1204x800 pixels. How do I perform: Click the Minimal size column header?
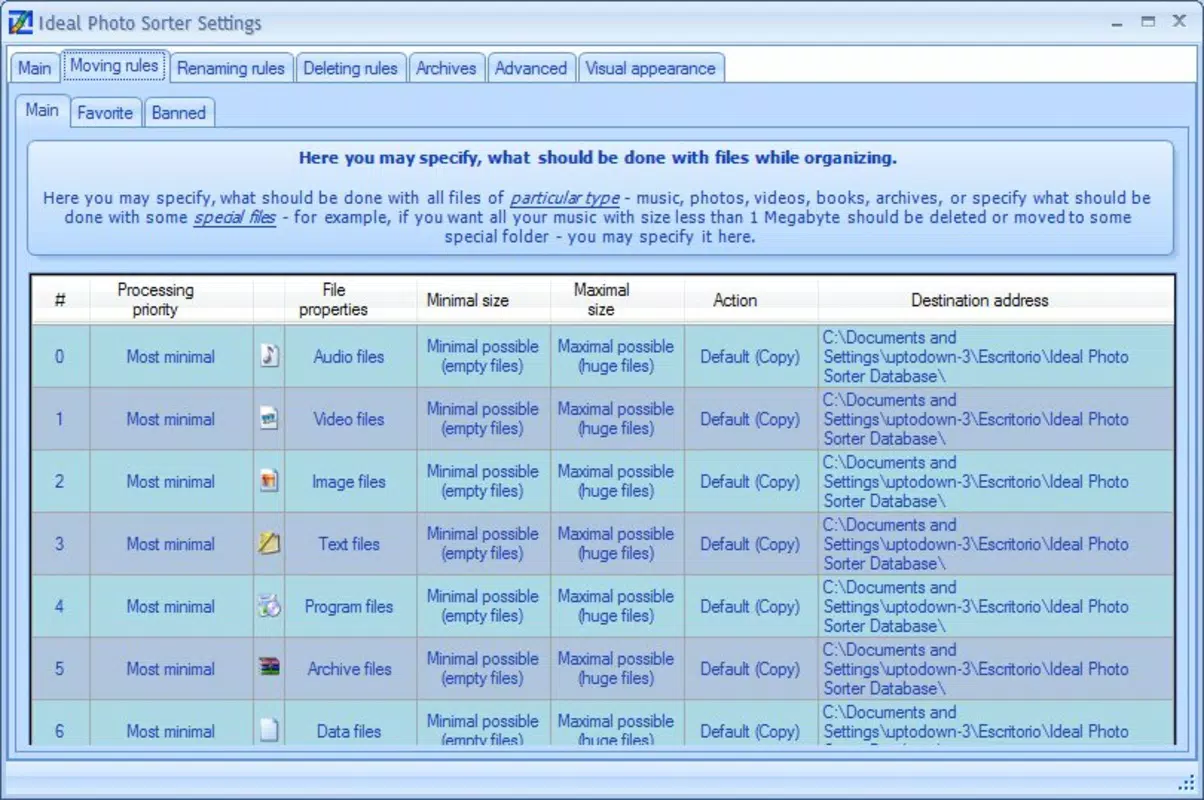click(x=483, y=300)
